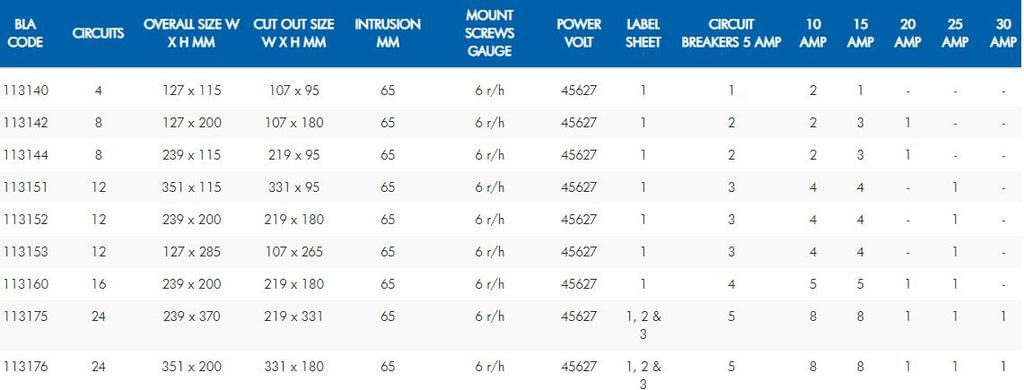
Task: Select the INTRUSION MM header
Action: (387, 33)
